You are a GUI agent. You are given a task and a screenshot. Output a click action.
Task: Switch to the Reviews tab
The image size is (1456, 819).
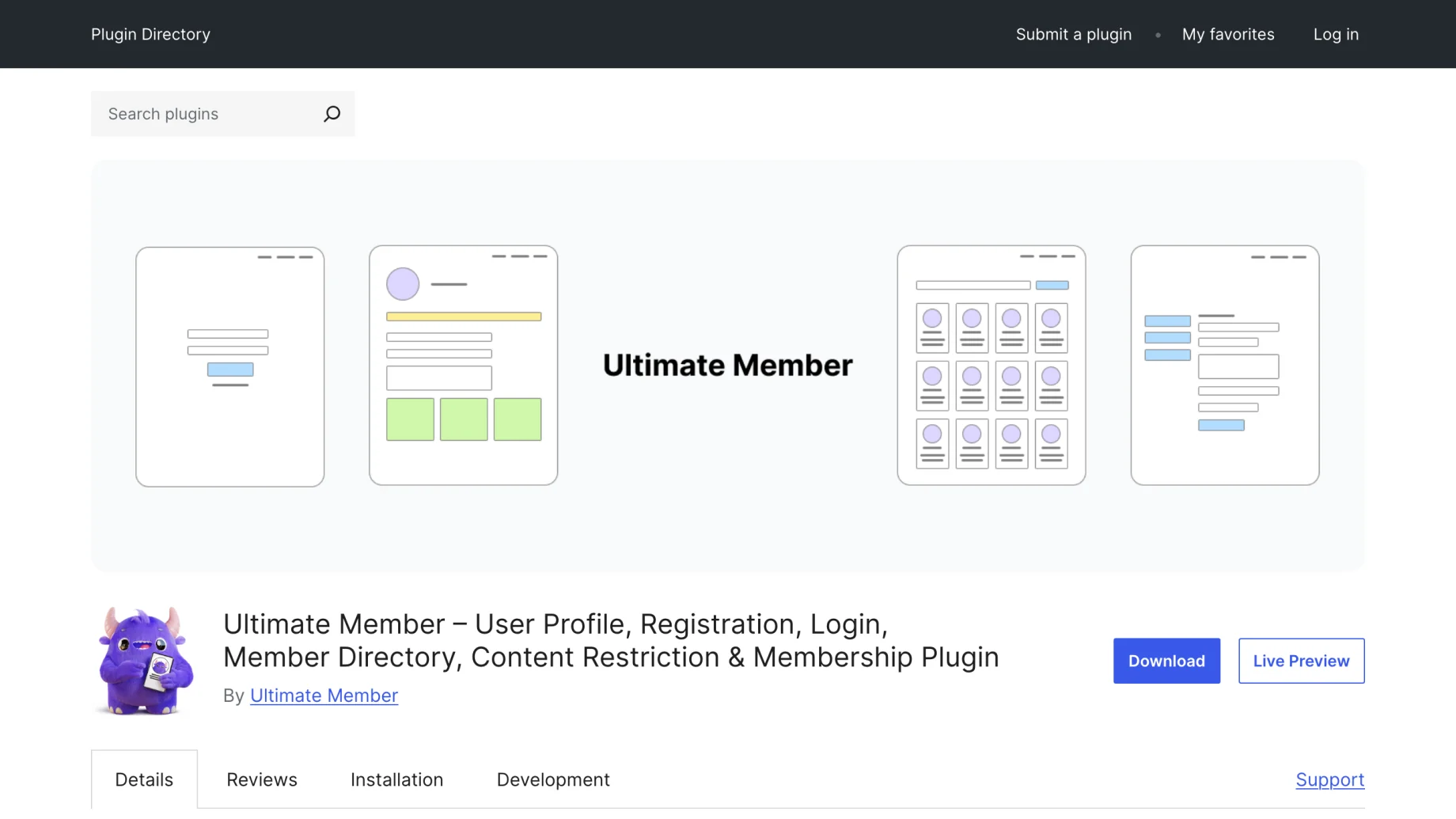(262, 779)
